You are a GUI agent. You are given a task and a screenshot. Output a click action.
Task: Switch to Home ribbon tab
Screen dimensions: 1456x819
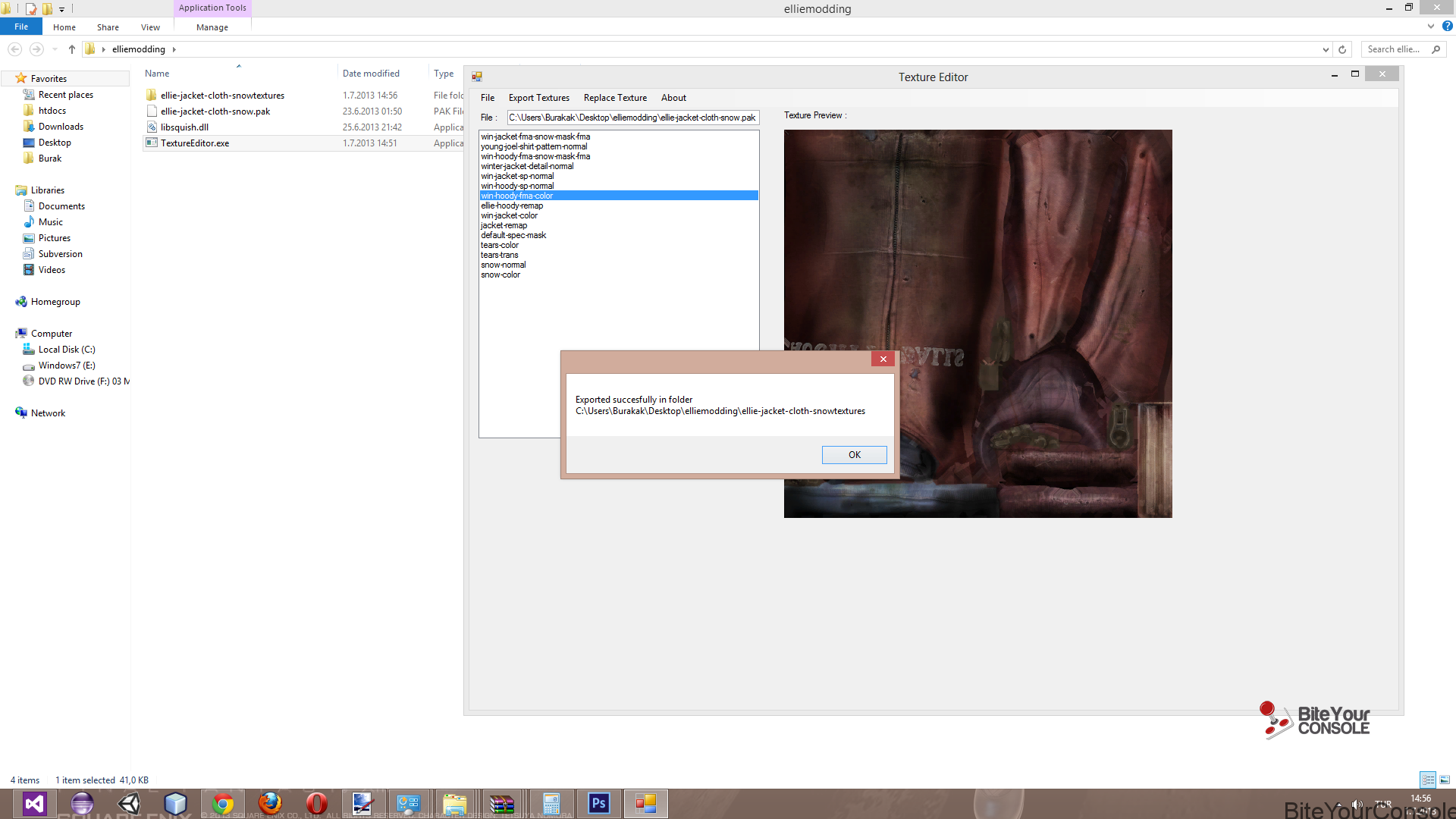point(64,27)
